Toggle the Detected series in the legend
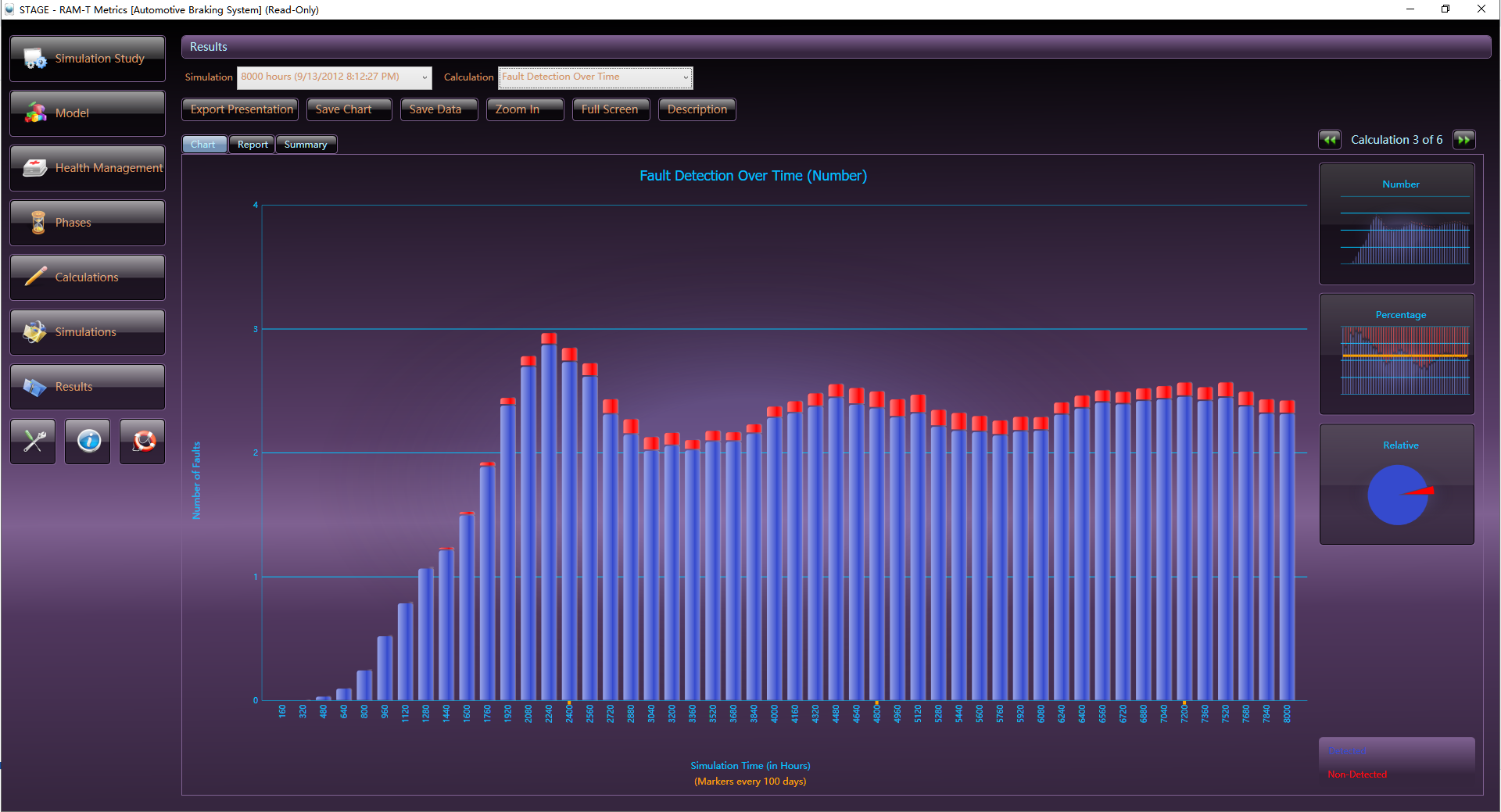Viewport: 1501px width, 812px height. (x=1347, y=752)
